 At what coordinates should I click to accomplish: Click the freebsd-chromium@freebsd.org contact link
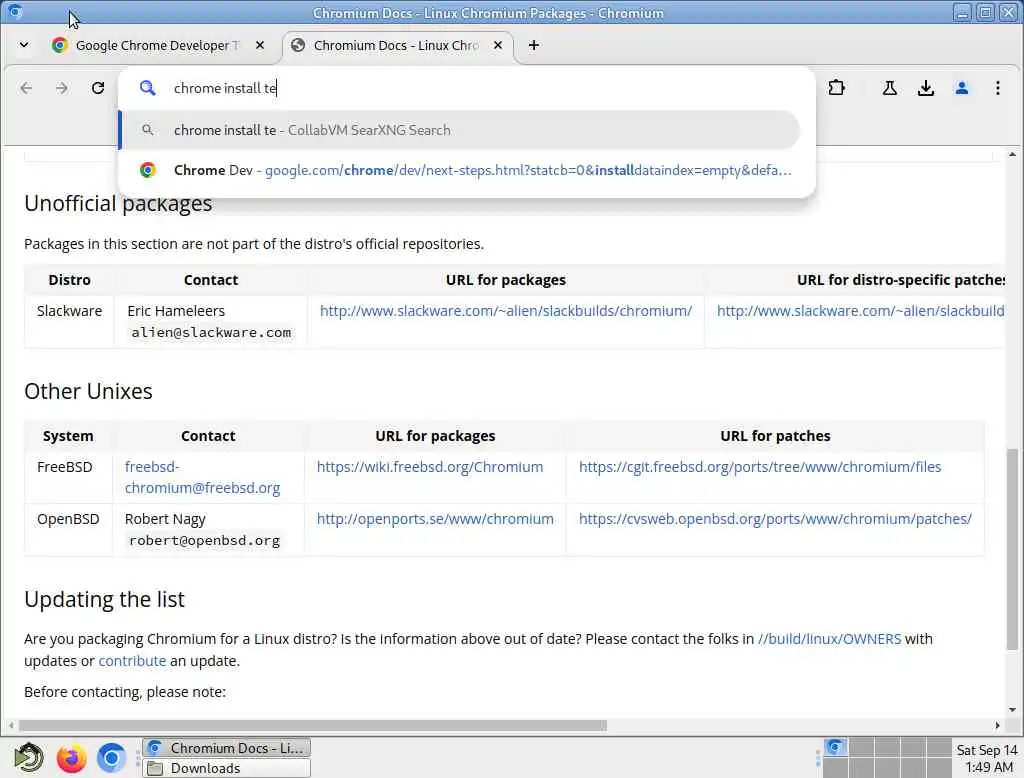tap(202, 478)
